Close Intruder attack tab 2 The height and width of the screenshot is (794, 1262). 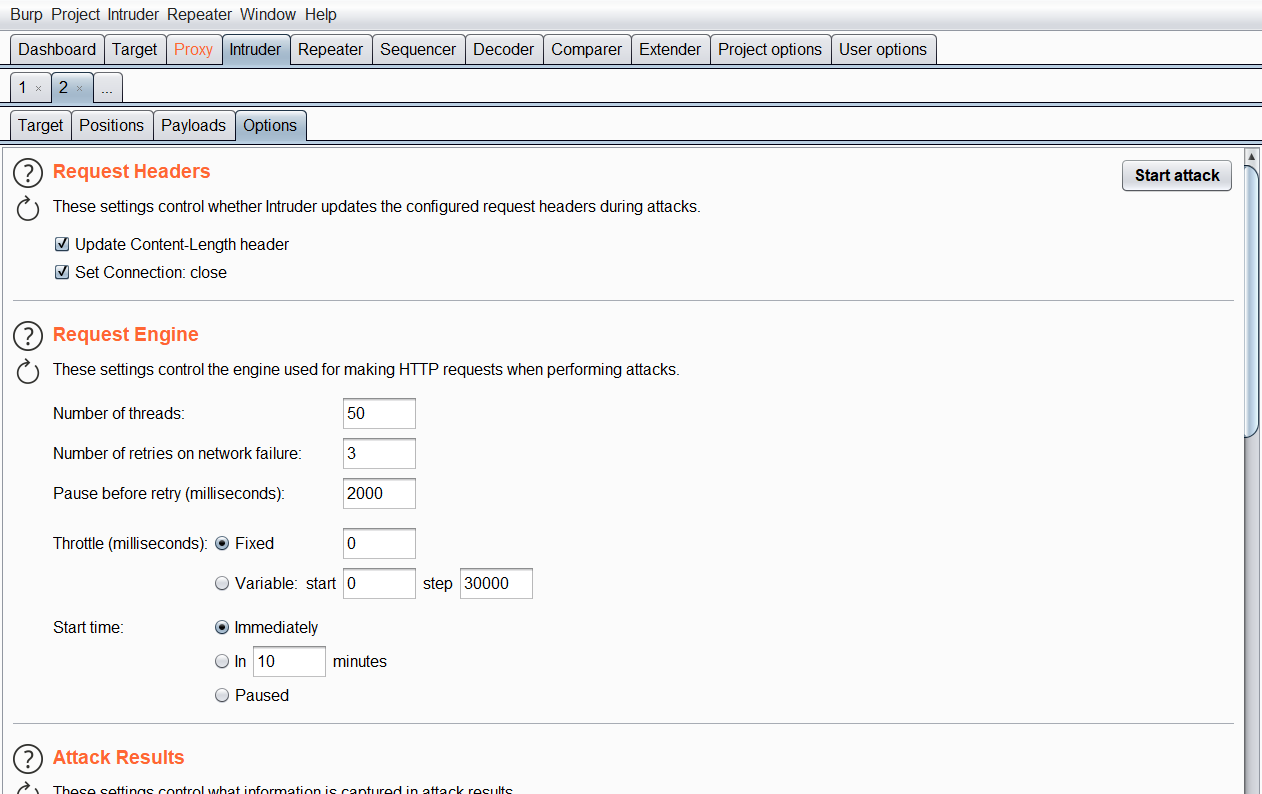pos(79,88)
